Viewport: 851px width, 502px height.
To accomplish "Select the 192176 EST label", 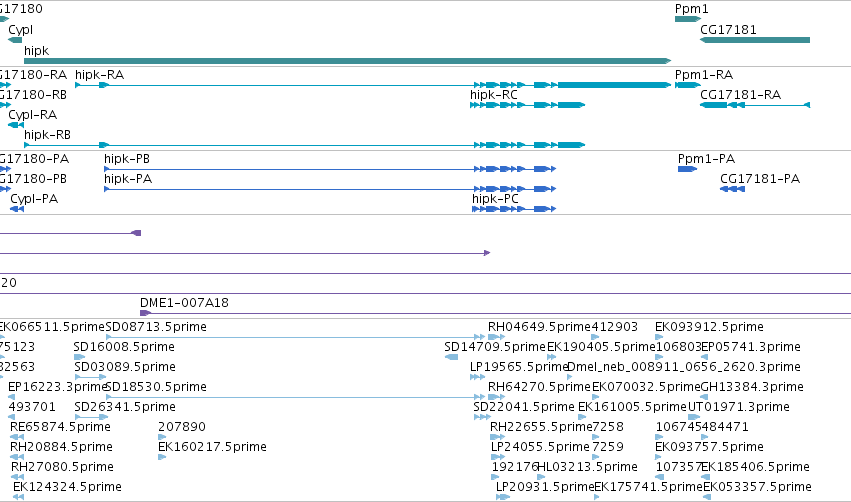I will point(515,467).
